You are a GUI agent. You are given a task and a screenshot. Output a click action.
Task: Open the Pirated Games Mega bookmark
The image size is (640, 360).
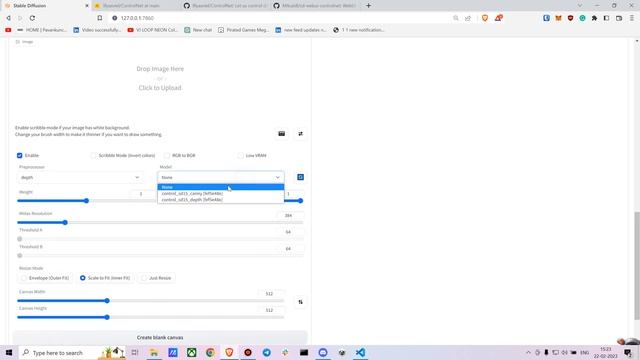click(x=243, y=30)
